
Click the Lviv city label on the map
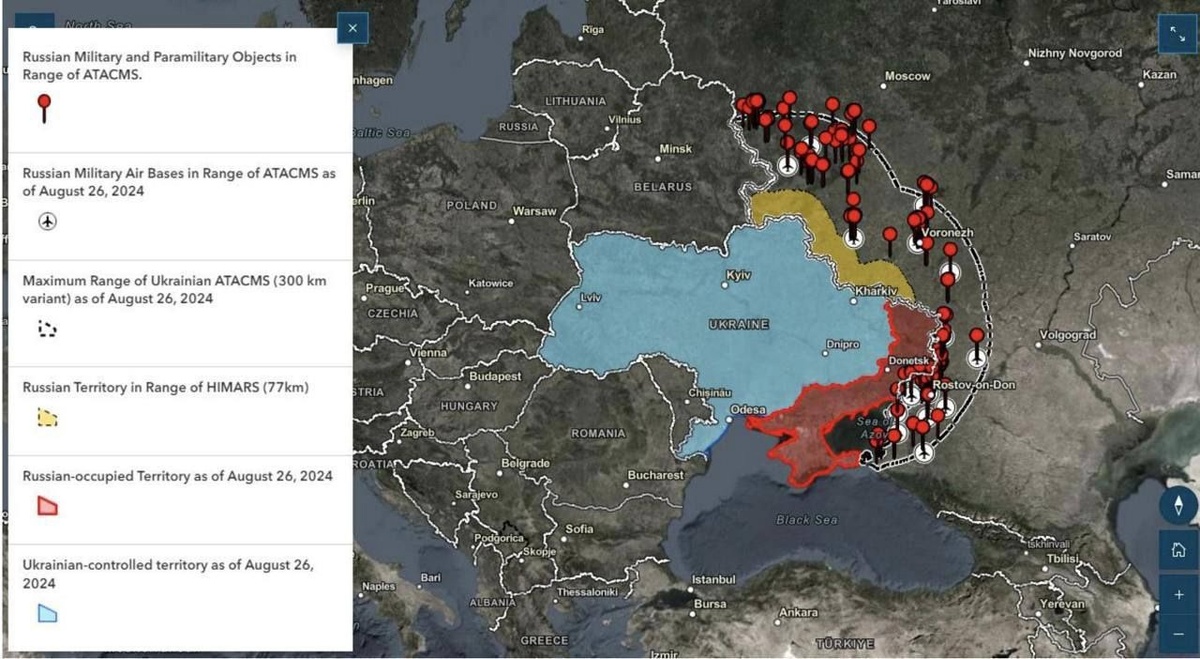[x=592, y=298]
